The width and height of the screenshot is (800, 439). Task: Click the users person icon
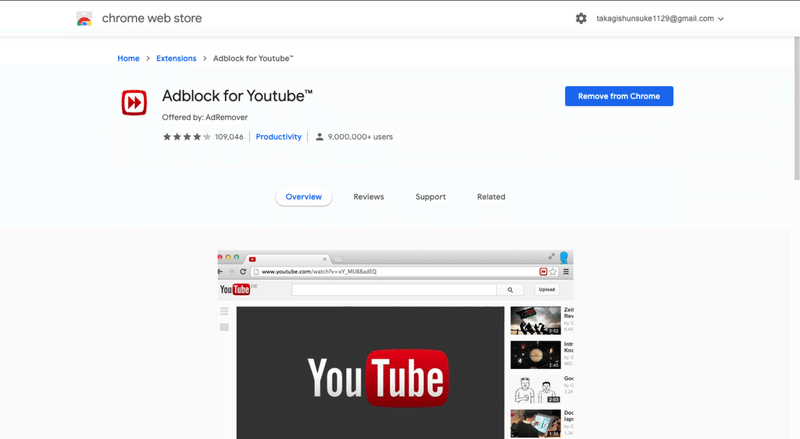coord(319,137)
